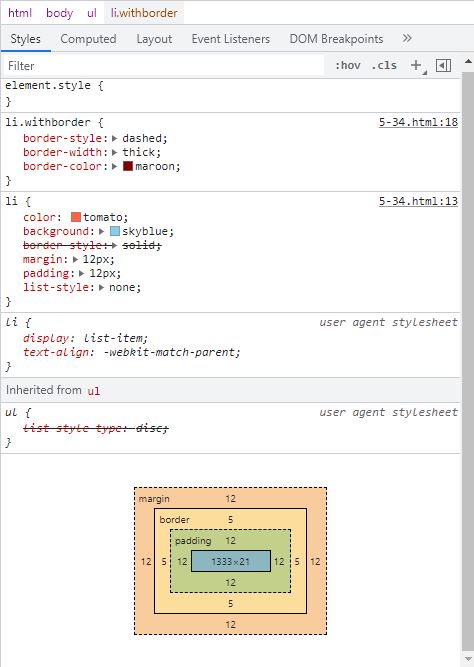The image size is (474, 667).
Task: Expand the struck-through border-style solid shorthand
Action: 114,245
